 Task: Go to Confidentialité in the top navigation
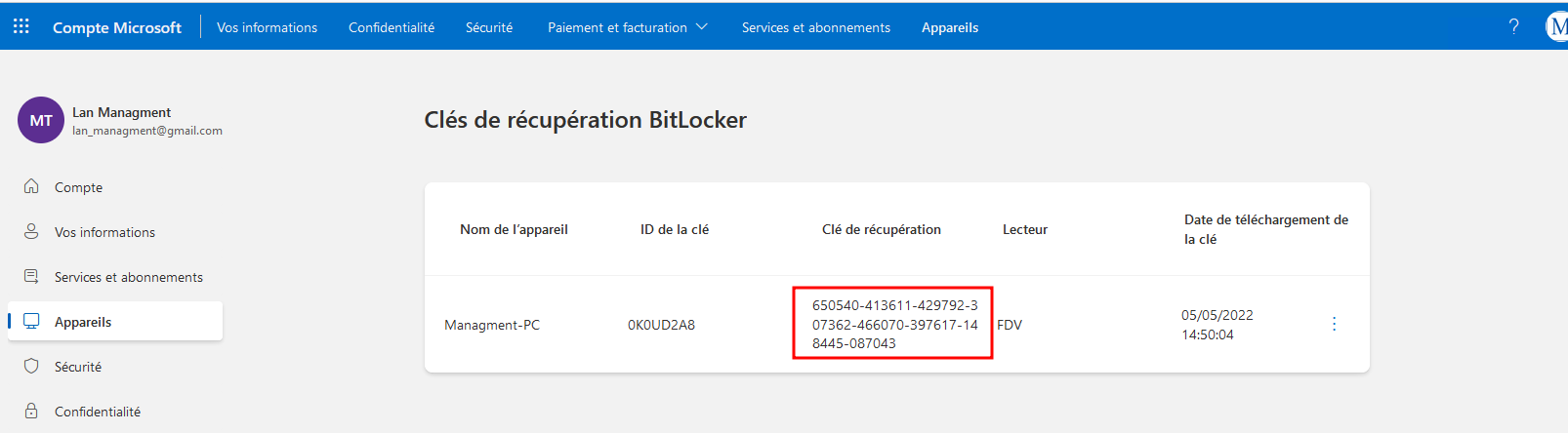click(392, 27)
